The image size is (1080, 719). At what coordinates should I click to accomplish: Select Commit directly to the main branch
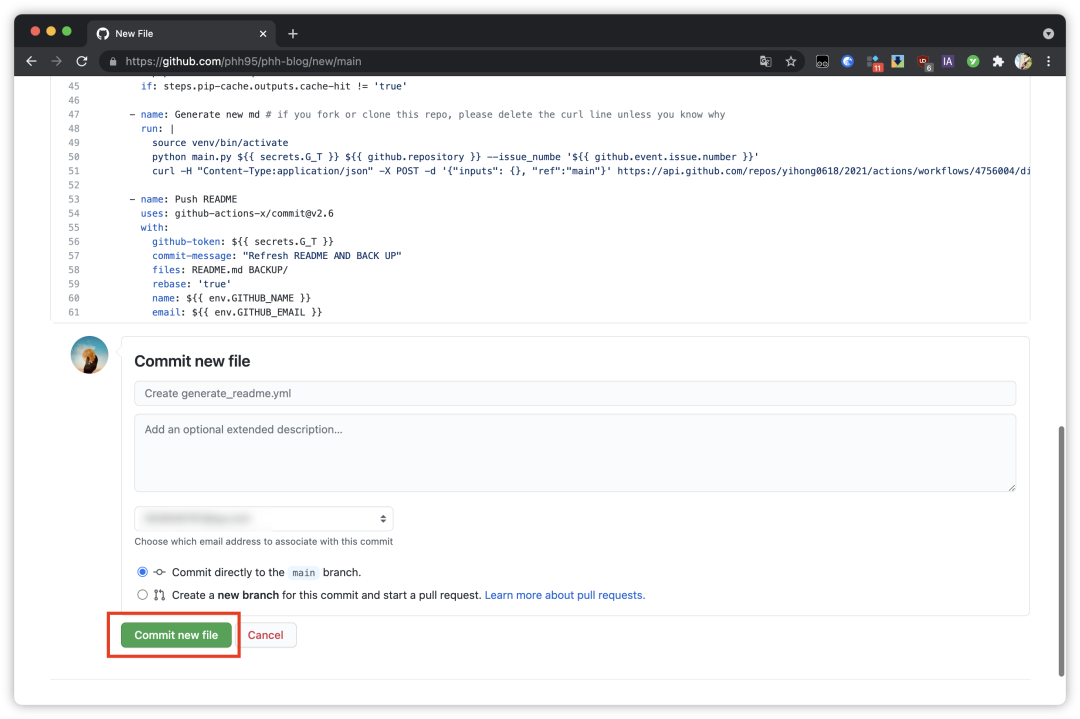pos(142,571)
